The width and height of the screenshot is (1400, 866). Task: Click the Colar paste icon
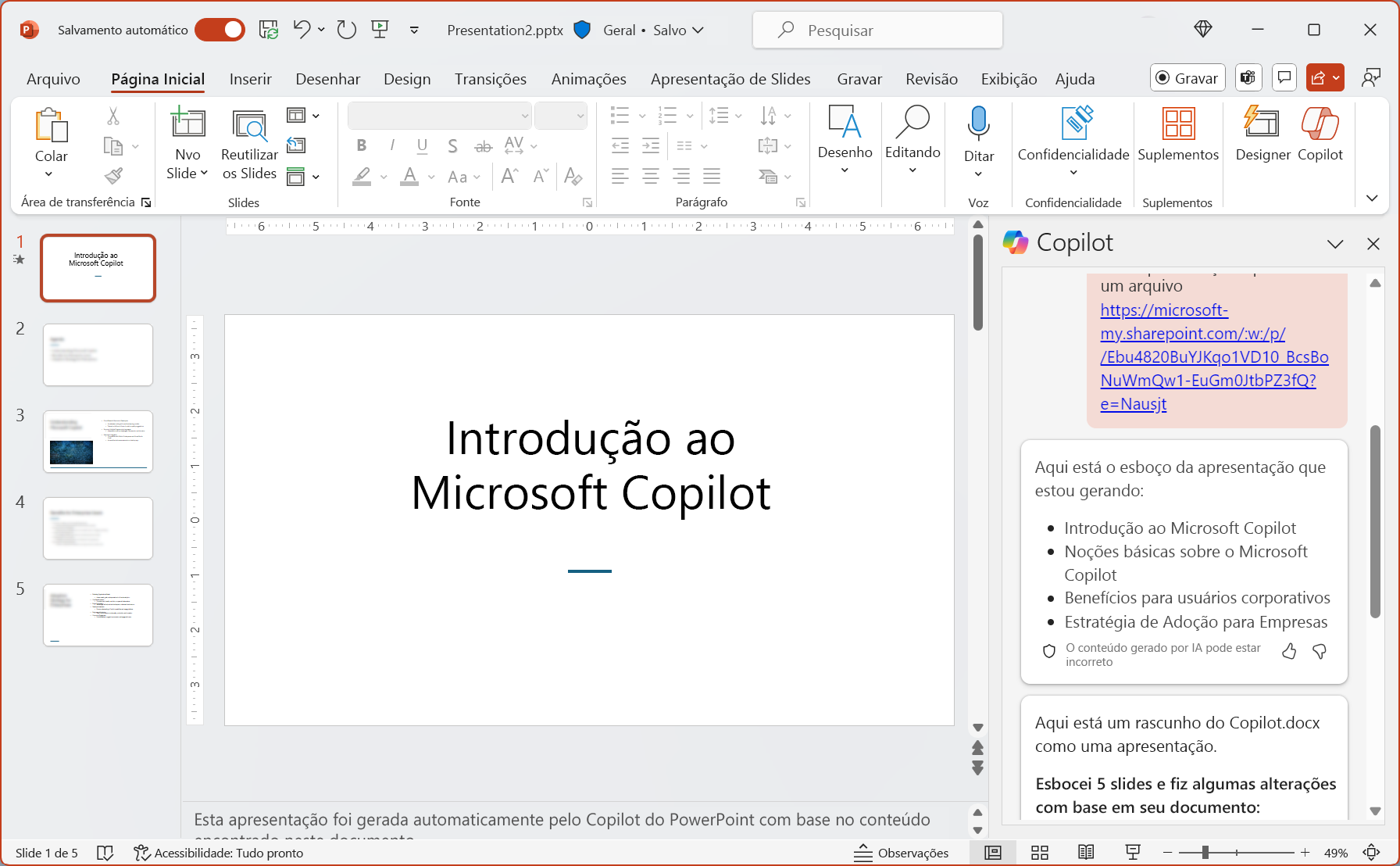pos(52,125)
